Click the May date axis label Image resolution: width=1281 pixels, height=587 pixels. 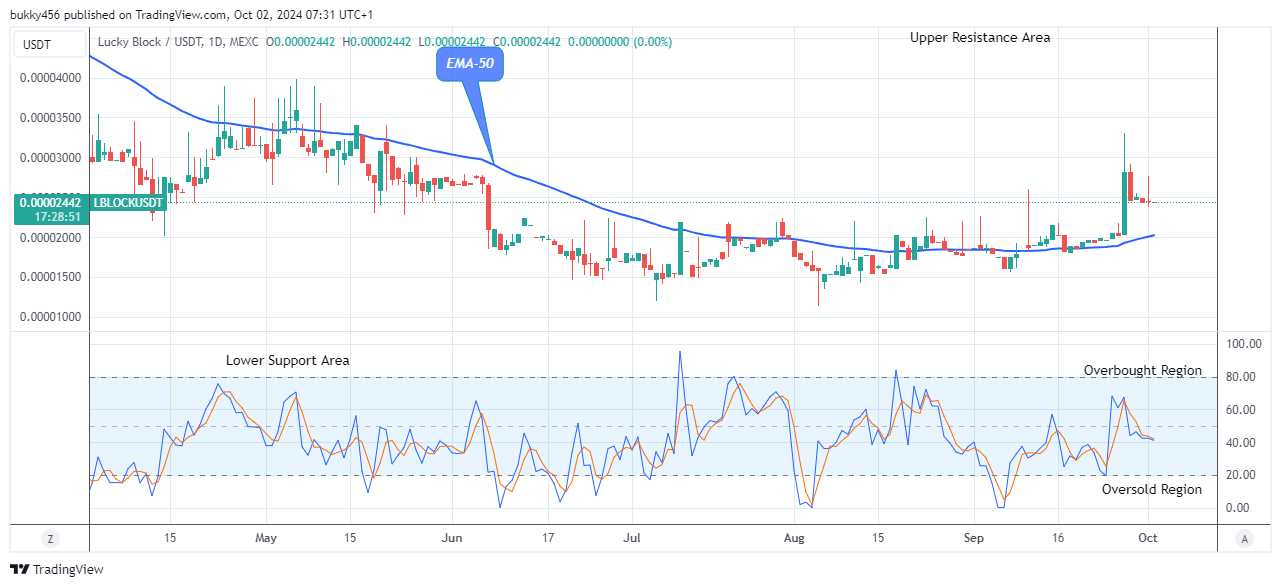tap(266, 538)
